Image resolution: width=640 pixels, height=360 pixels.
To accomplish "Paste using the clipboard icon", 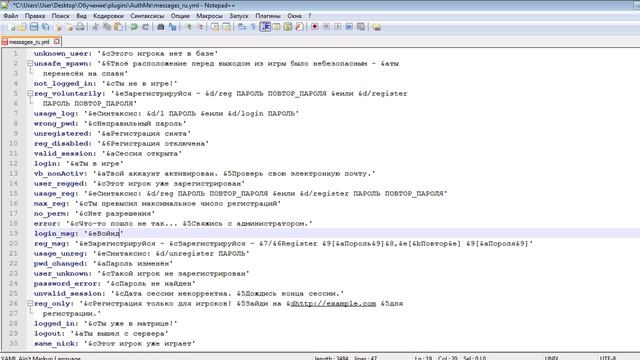I will pos(118,27).
